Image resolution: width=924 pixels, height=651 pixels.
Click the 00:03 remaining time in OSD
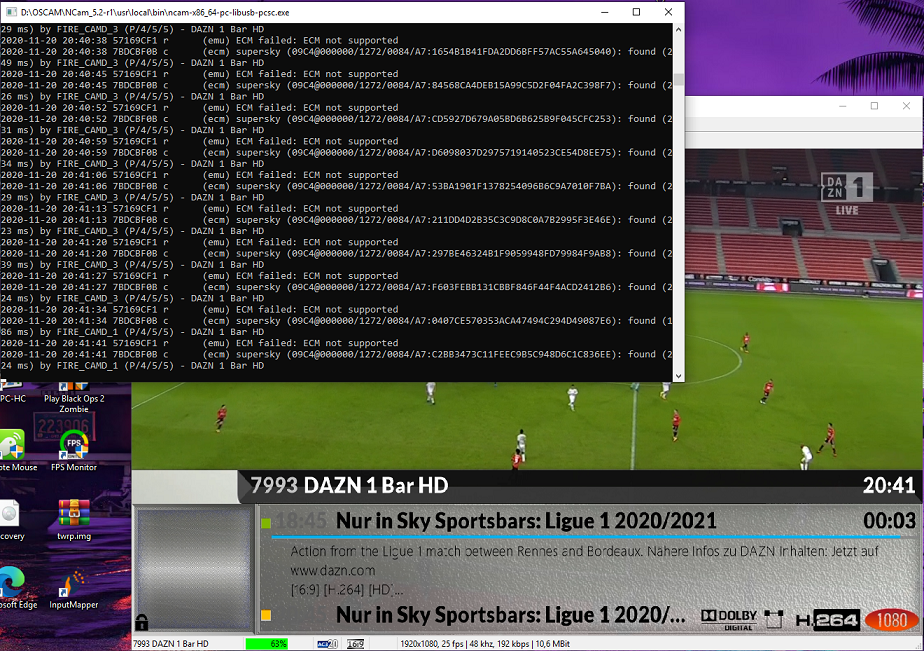889,521
